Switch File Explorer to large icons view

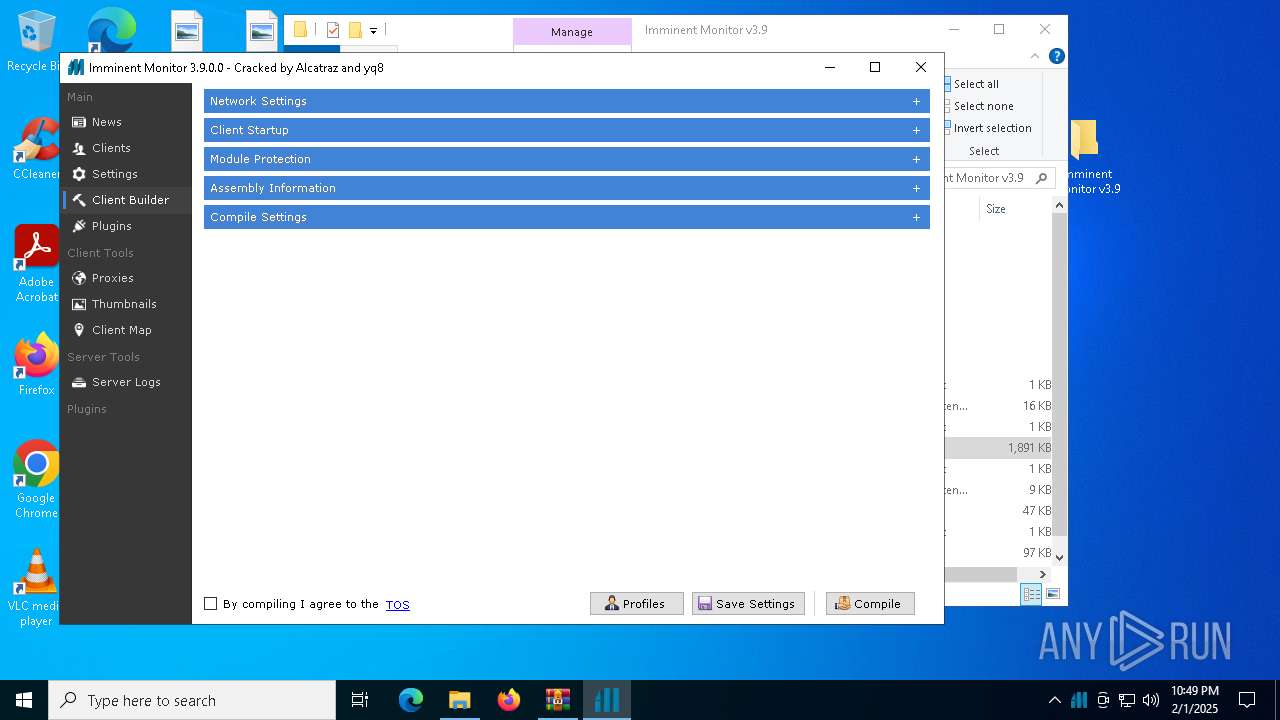tap(1053, 594)
